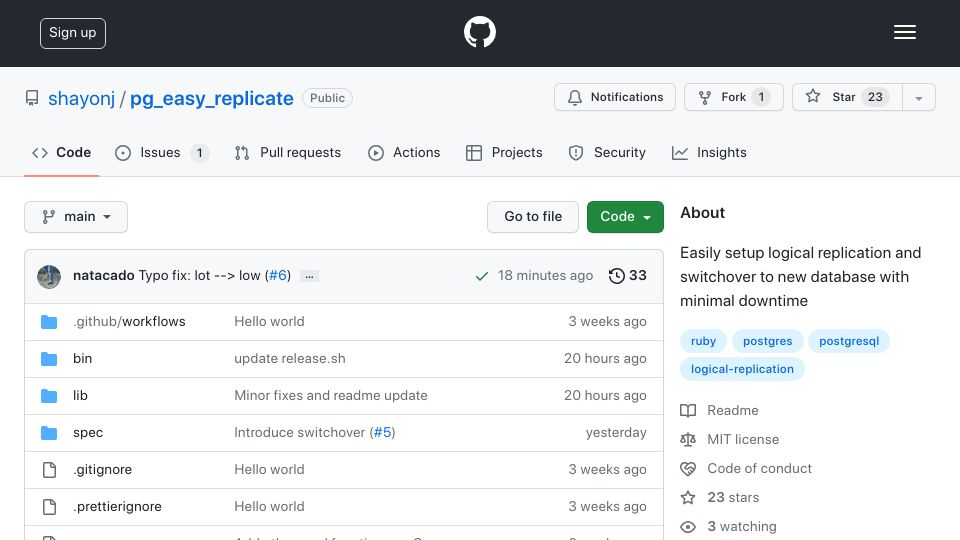Image resolution: width=960 pixels, height=540 pixels.
Task: Open the hamburger navigation menu
Action: pos(904,32)
